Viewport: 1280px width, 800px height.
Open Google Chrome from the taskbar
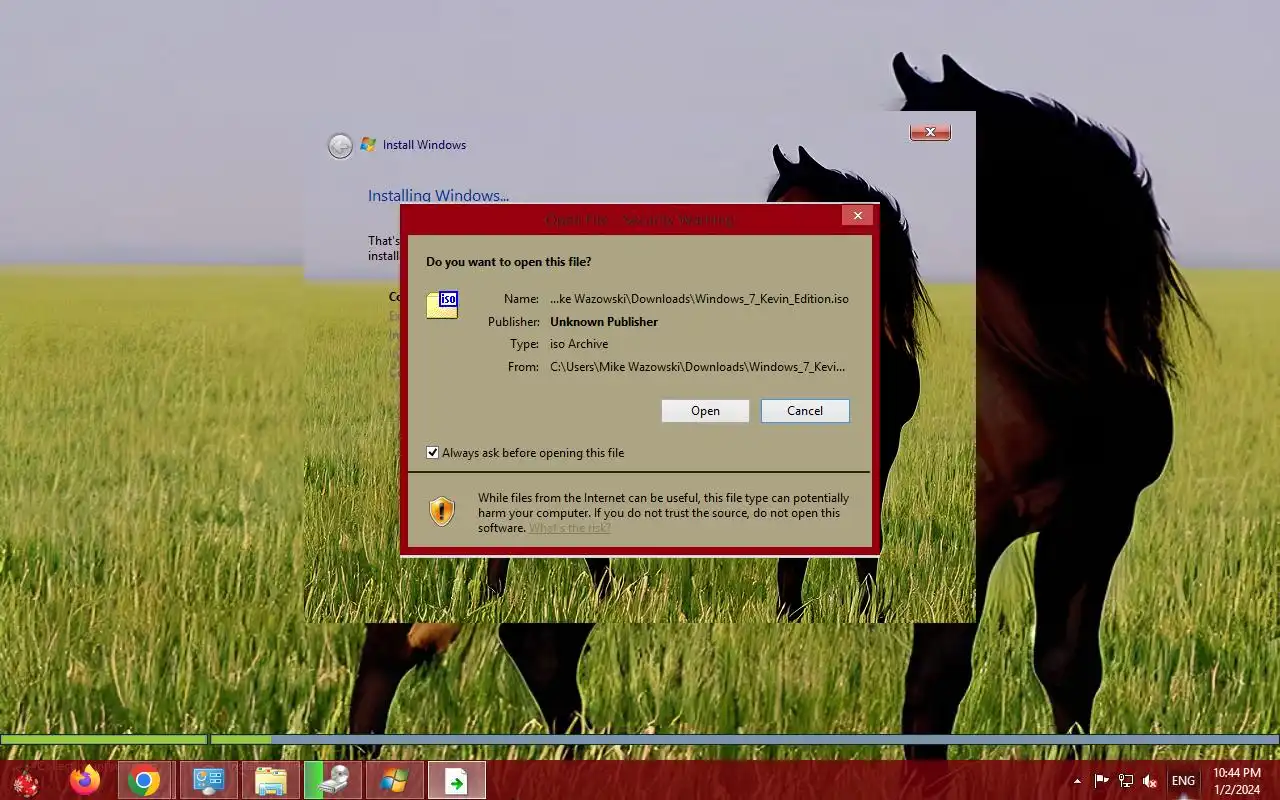[145, 780]
